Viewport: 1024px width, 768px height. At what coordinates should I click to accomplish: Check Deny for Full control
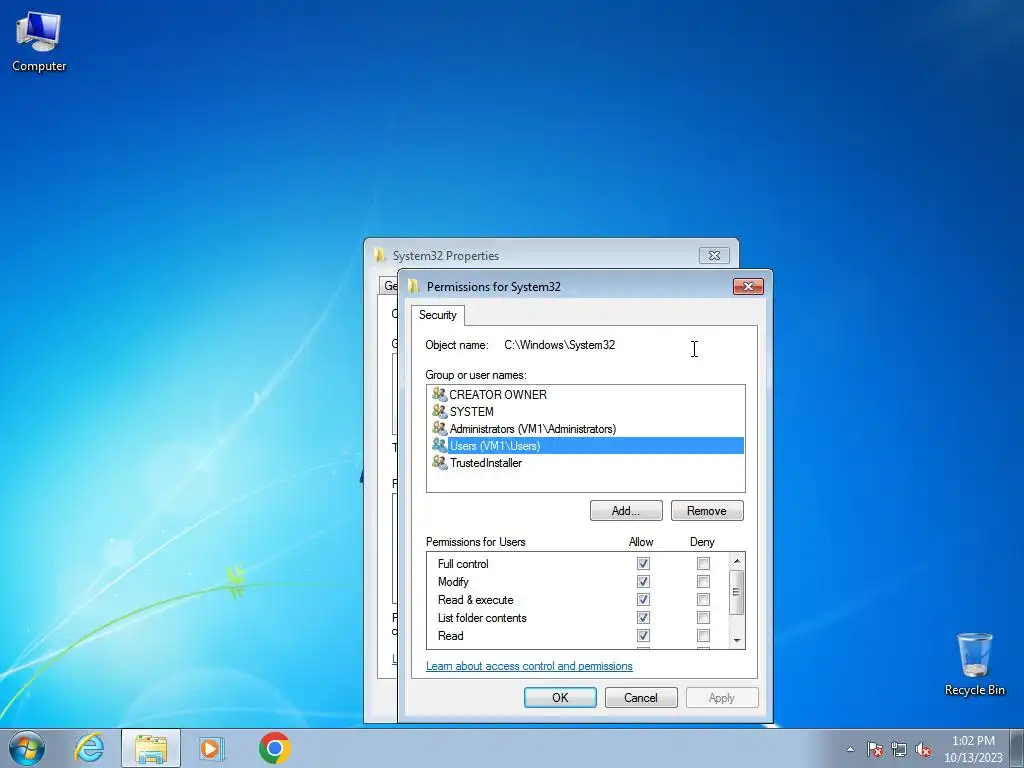click(703, 563)
